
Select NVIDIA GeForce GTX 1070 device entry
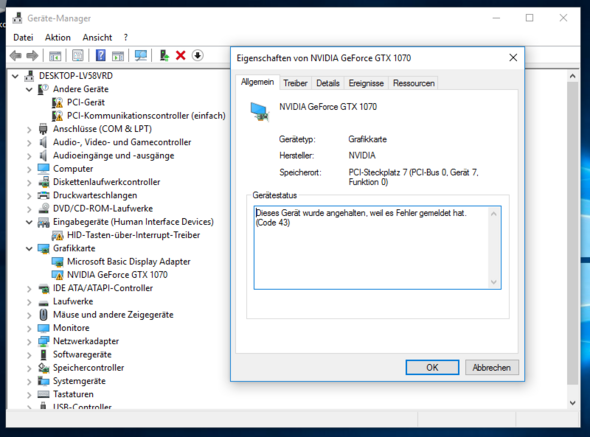coord(117,275)
